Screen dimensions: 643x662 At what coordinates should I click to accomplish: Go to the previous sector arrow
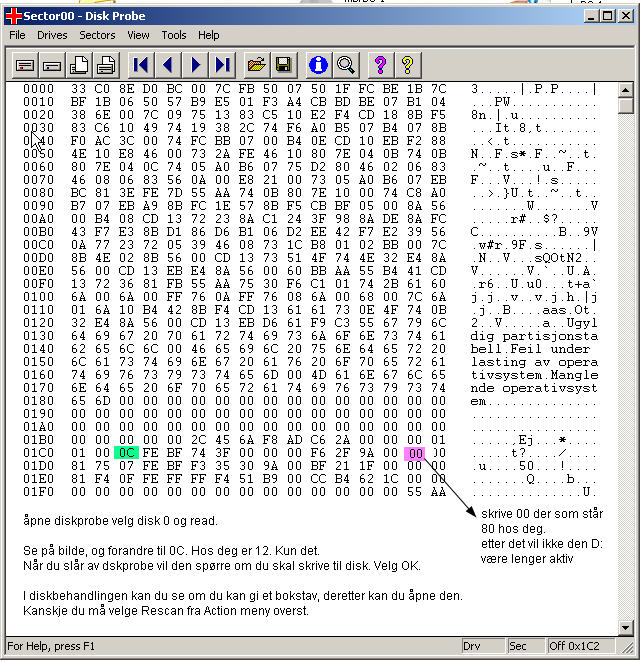point(168,65)
